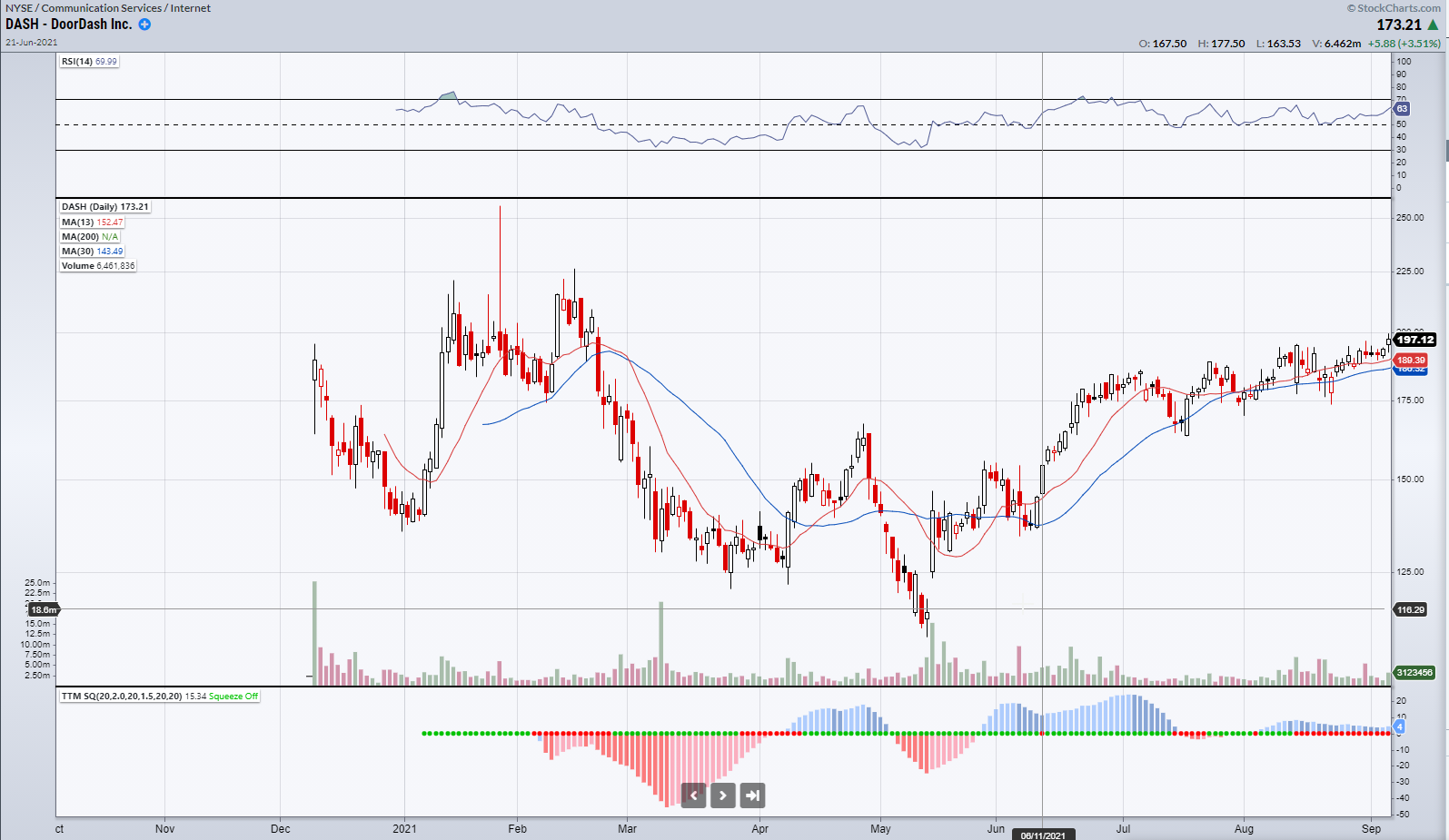The height and width of the screenshot is (840, 1449).
Task: Click the 06/11/2021 crosshair date label
Action: (x=1043, y=835)
